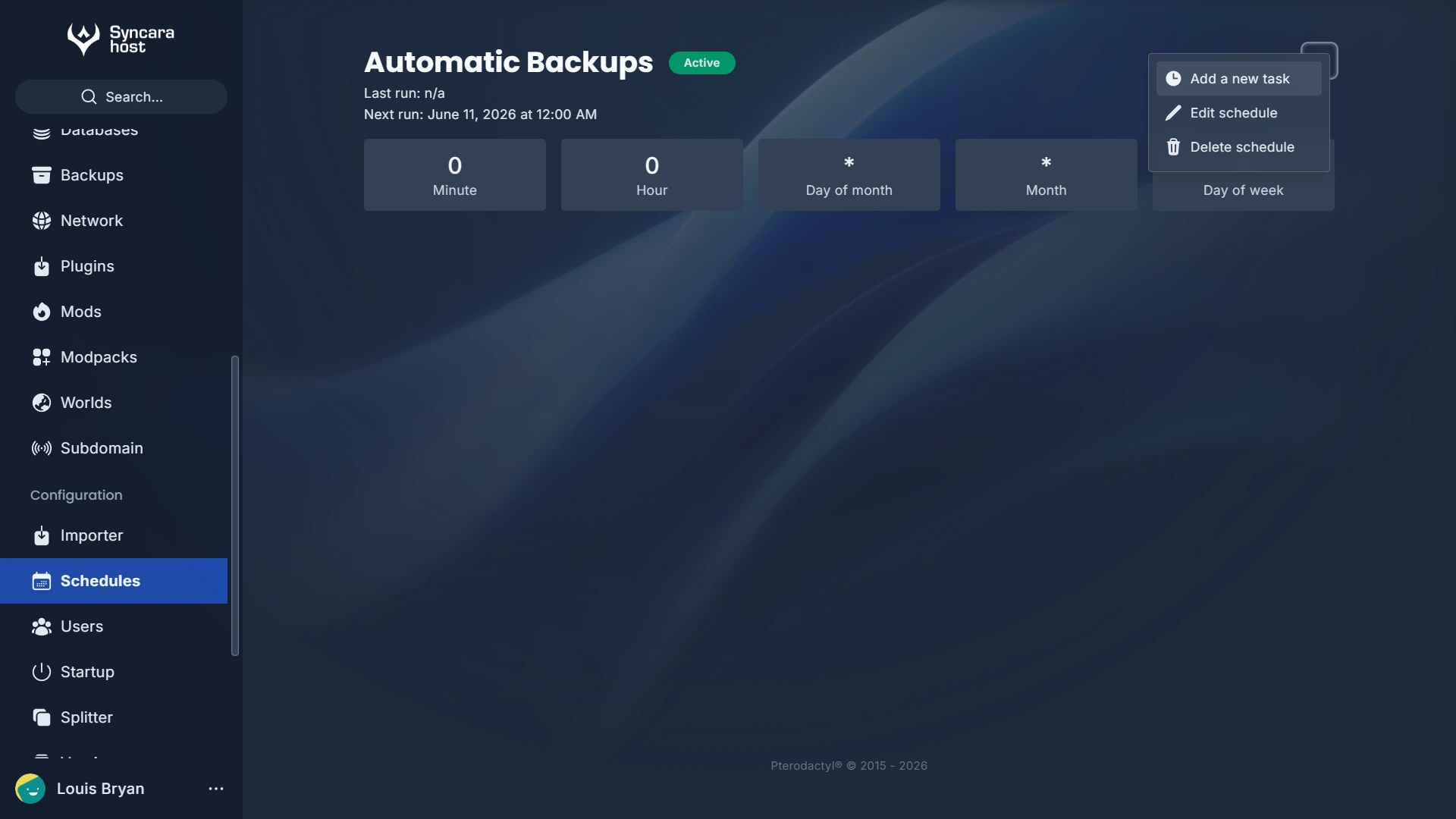Open the Splitter page

click(114, 717)
